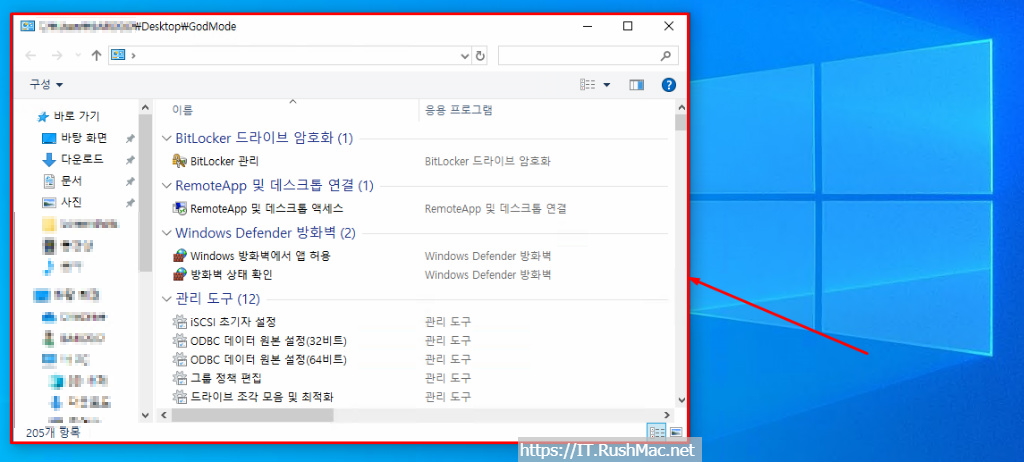Click the address bar field

297,56
